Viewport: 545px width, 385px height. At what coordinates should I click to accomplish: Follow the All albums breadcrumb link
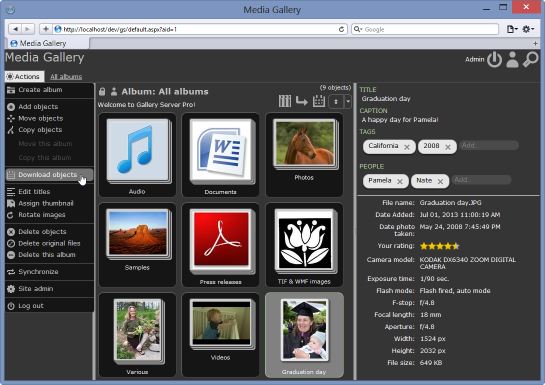click(66, 77)
